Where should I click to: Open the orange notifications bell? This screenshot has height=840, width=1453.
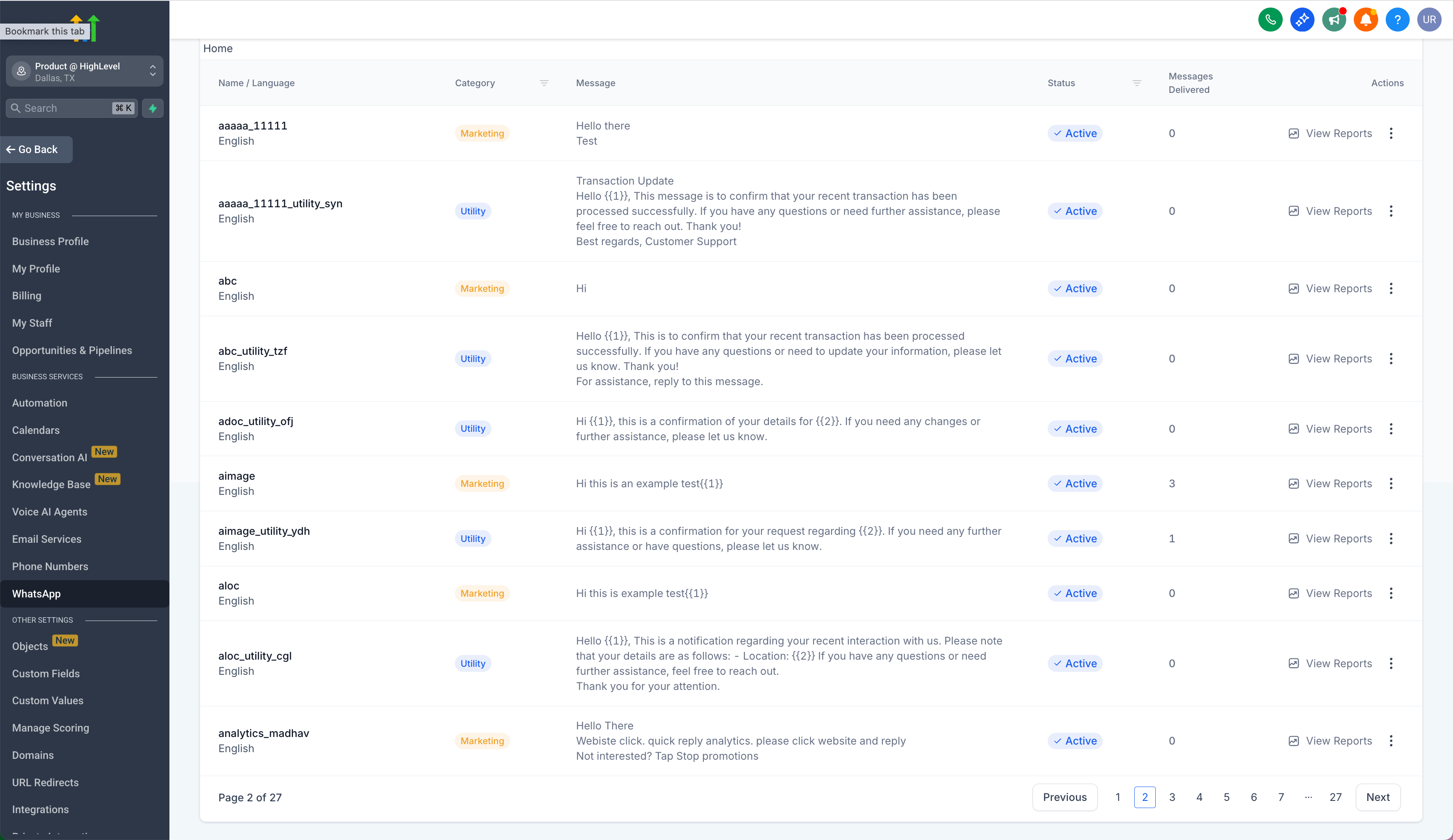1365,20
